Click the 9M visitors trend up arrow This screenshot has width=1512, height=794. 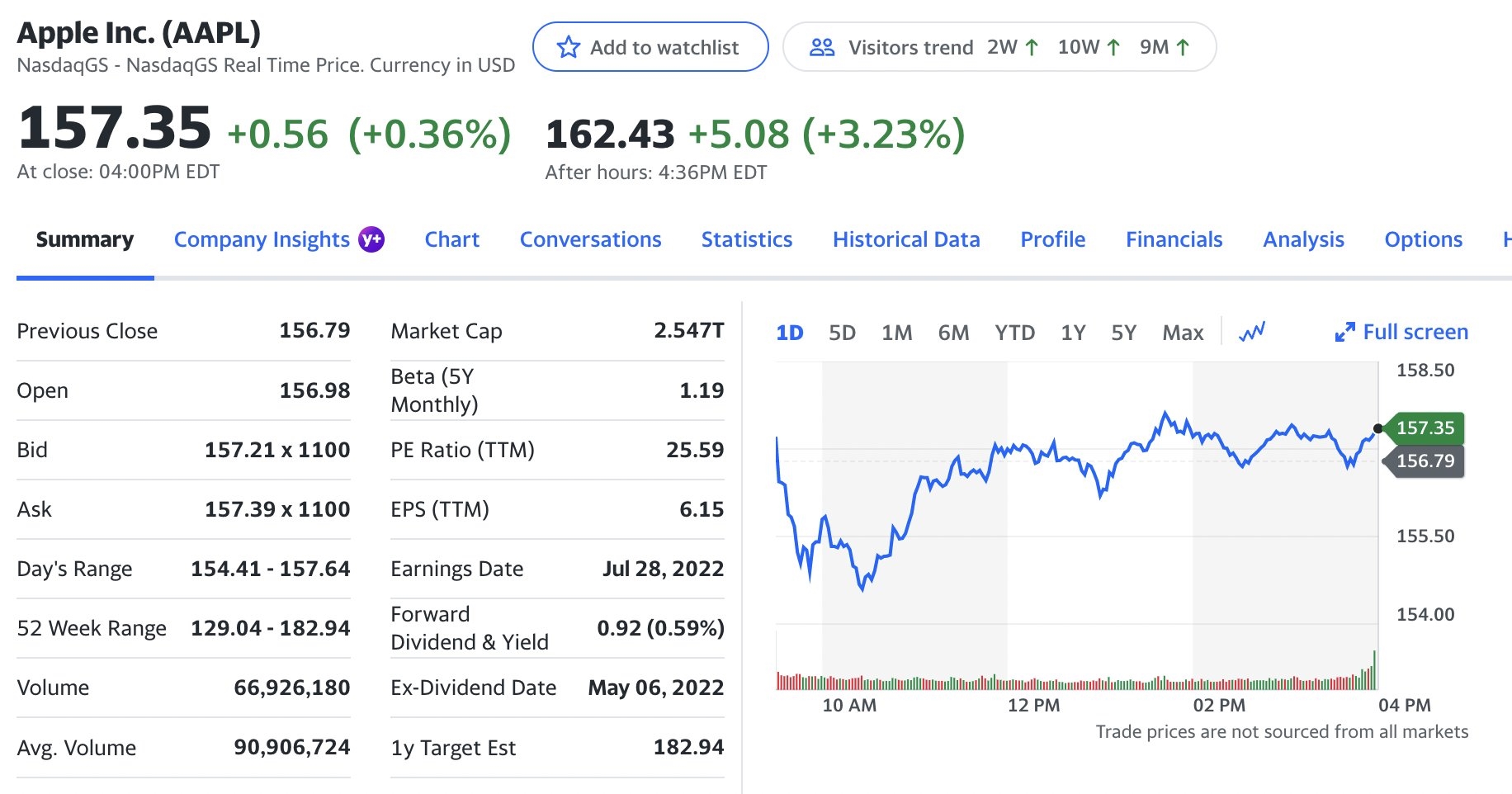tap(1183, 48)
